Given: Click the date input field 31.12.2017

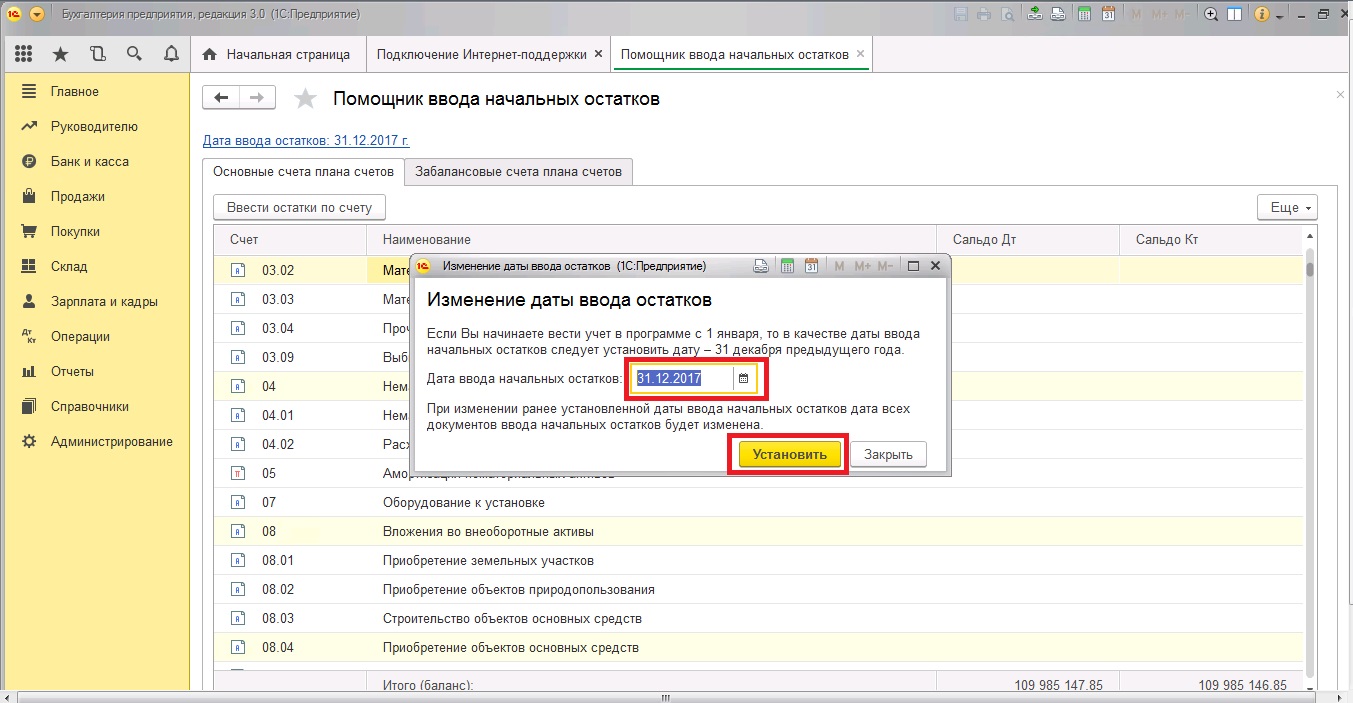Looking at the screenshot, I should coord(682,378).
